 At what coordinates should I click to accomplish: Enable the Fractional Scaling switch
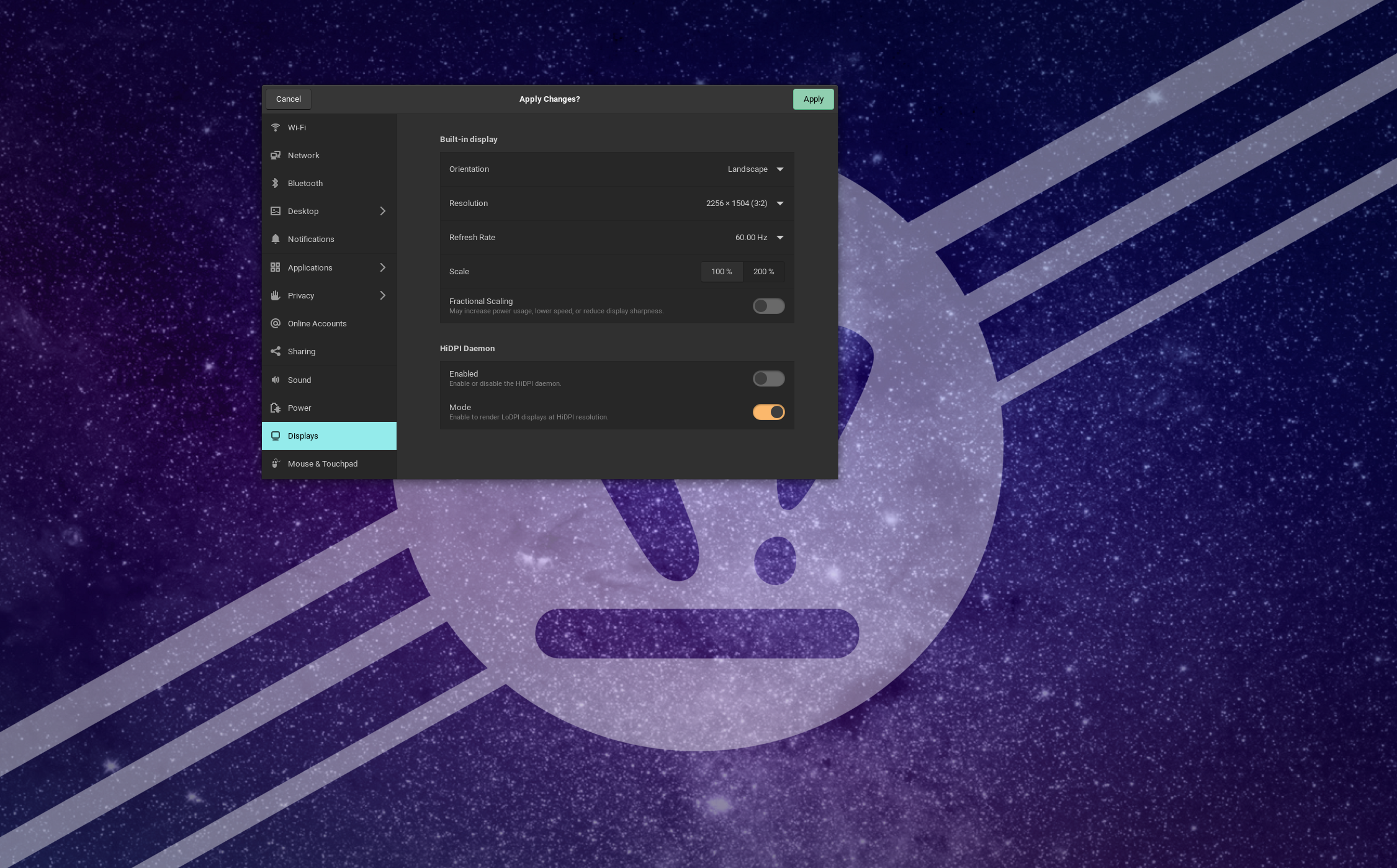(768, 306)
